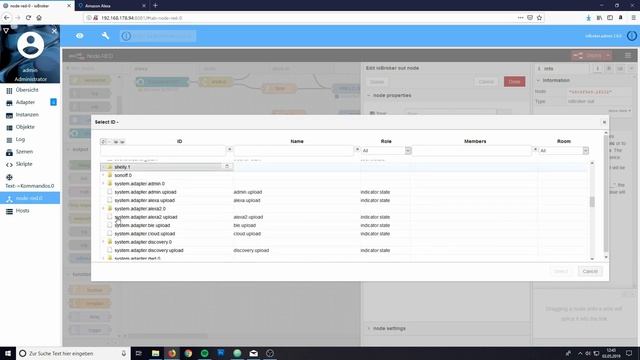Expand the sonoff.0 folder
The image size is (640, 360).
coord(103,175)
